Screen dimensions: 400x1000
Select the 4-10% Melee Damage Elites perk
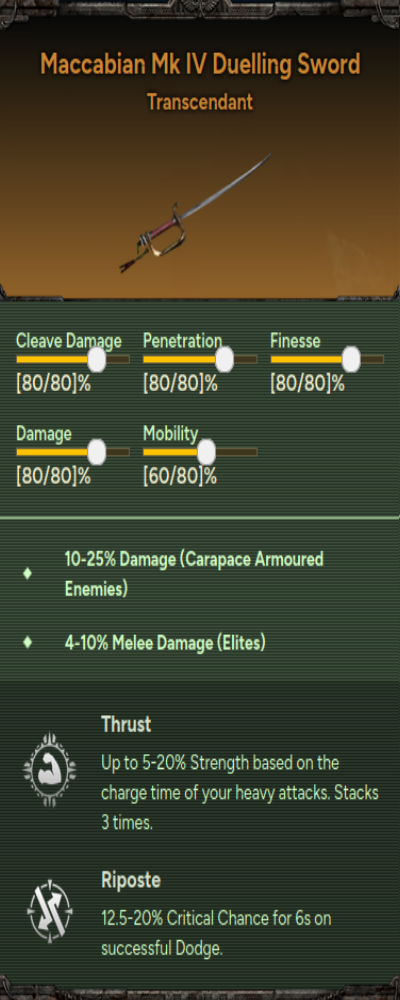[165, 643]
